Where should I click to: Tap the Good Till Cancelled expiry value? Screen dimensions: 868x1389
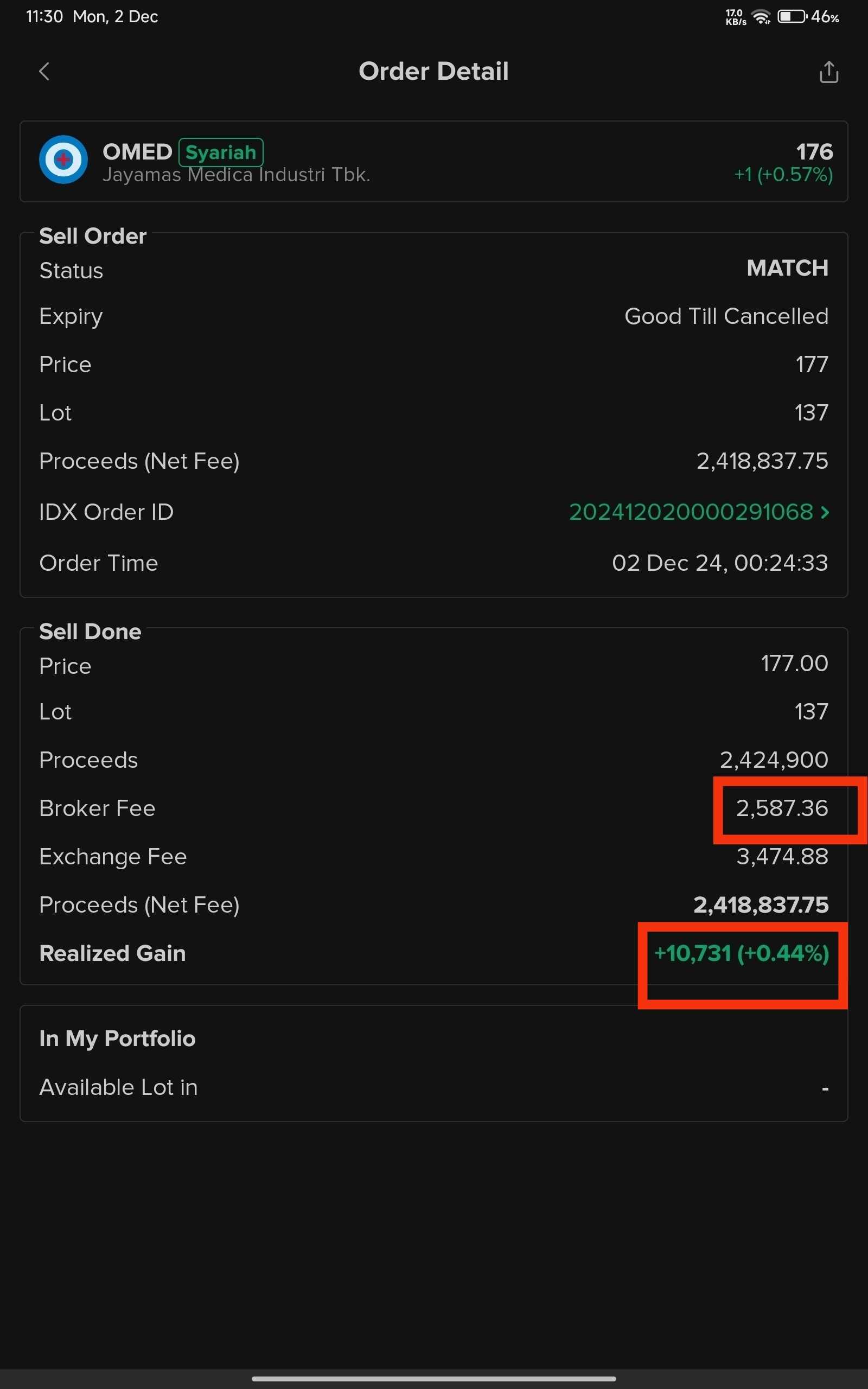tap(726, 316)
